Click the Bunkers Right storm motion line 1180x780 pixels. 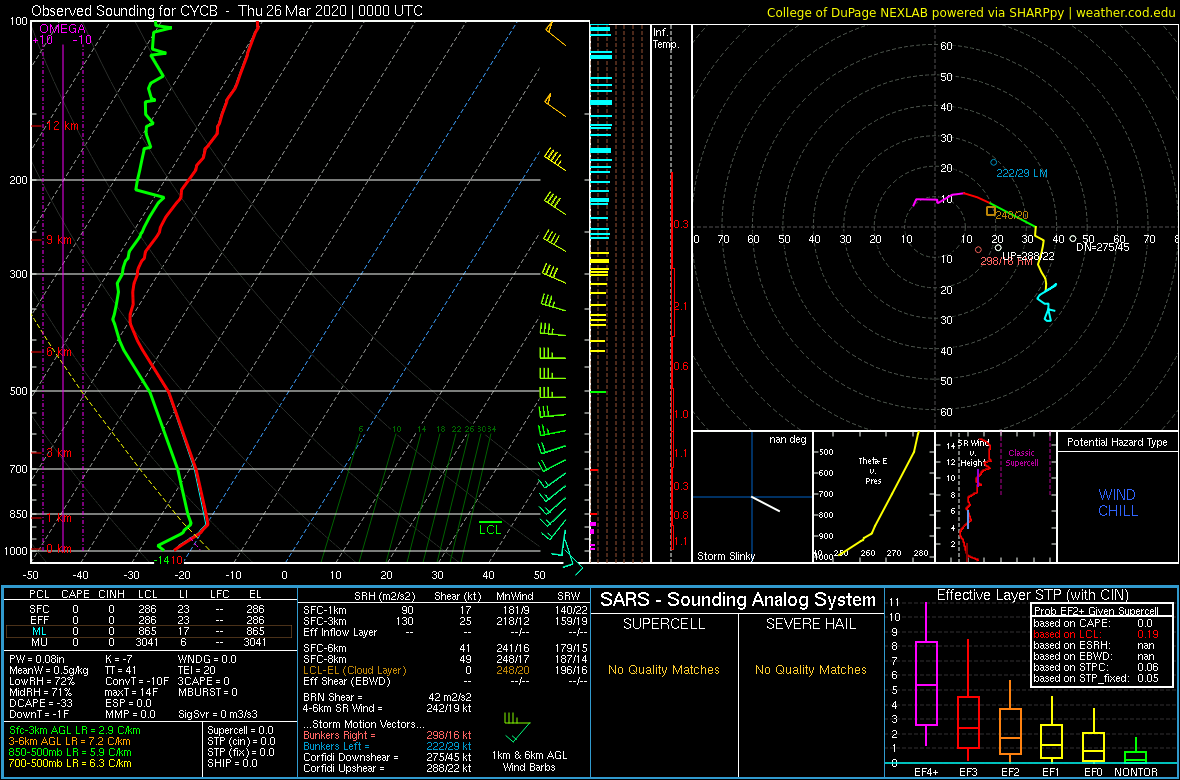(387, 736)
